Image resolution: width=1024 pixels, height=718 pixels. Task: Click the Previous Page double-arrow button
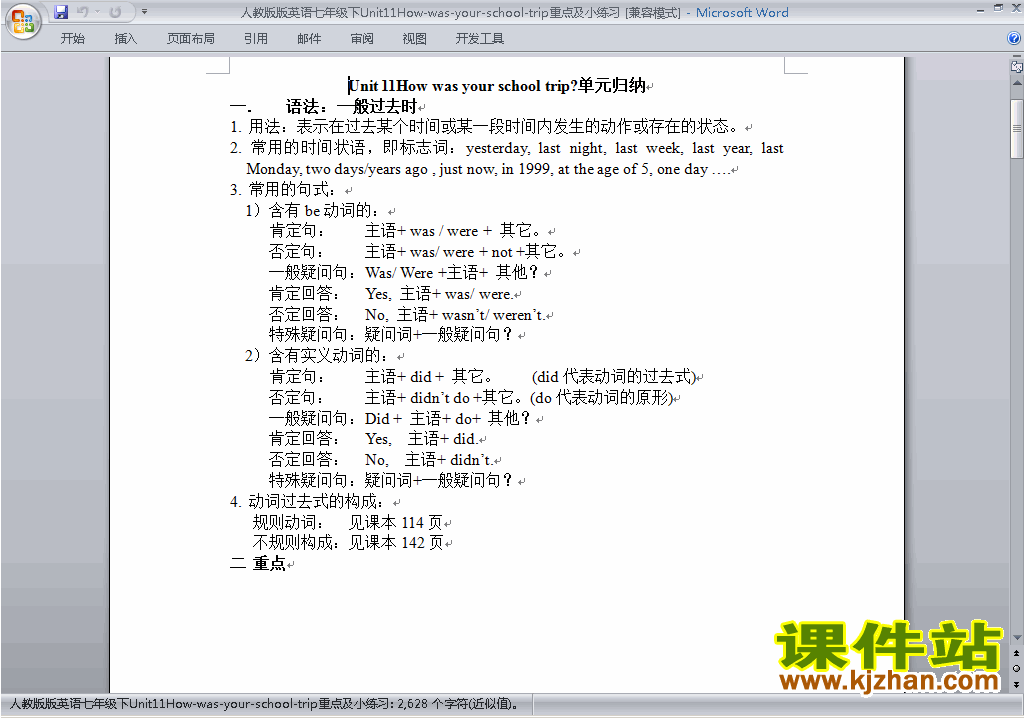[1016, 653]
